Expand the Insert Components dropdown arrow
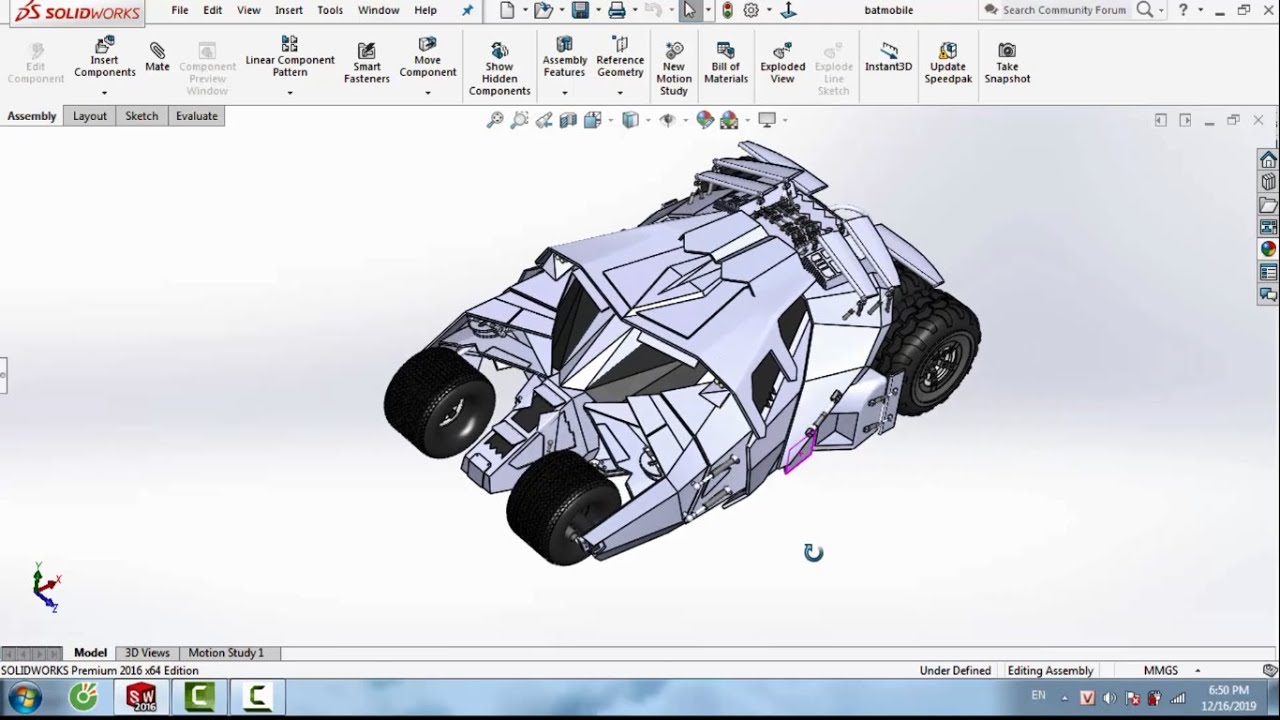Viewport: 1280px width, 720px height. (104, 93)
